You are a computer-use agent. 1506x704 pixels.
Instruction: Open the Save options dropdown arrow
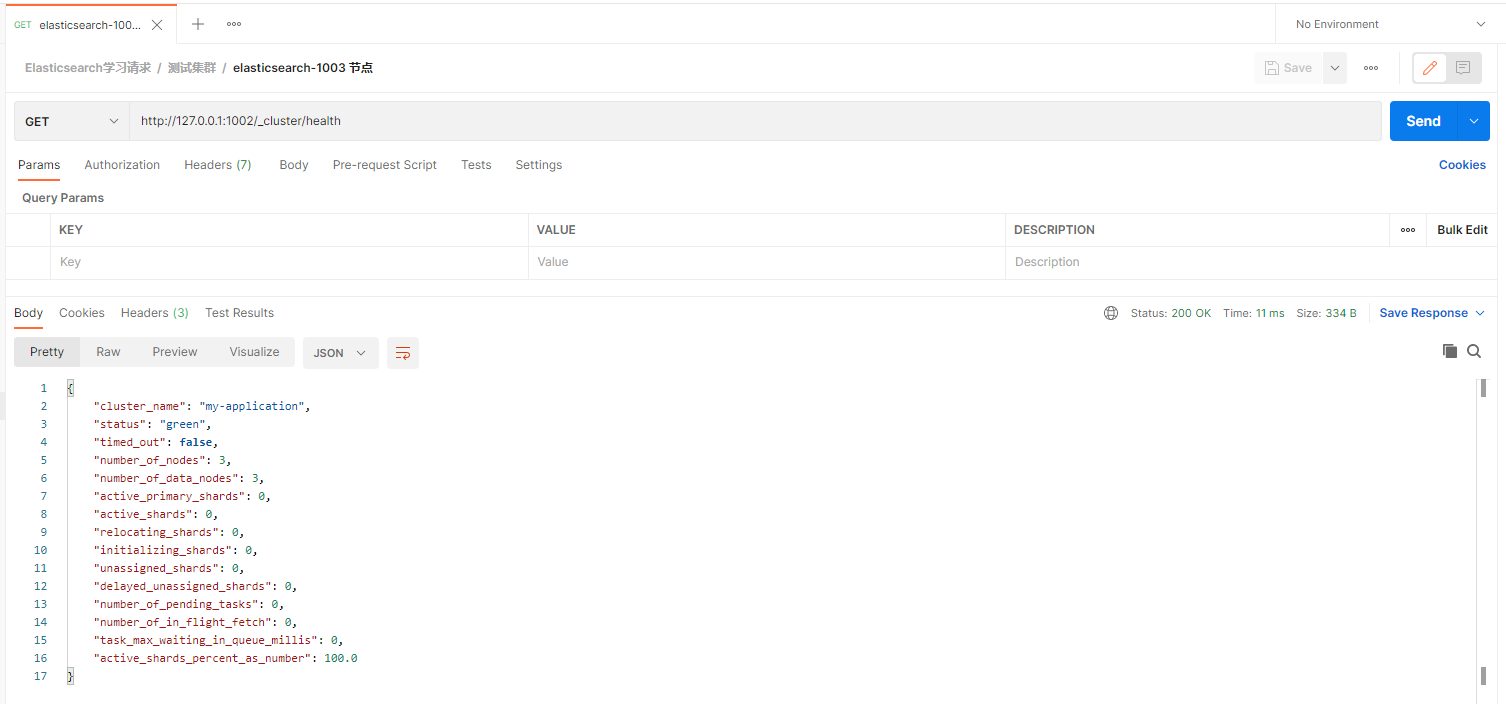[1335, 68]
